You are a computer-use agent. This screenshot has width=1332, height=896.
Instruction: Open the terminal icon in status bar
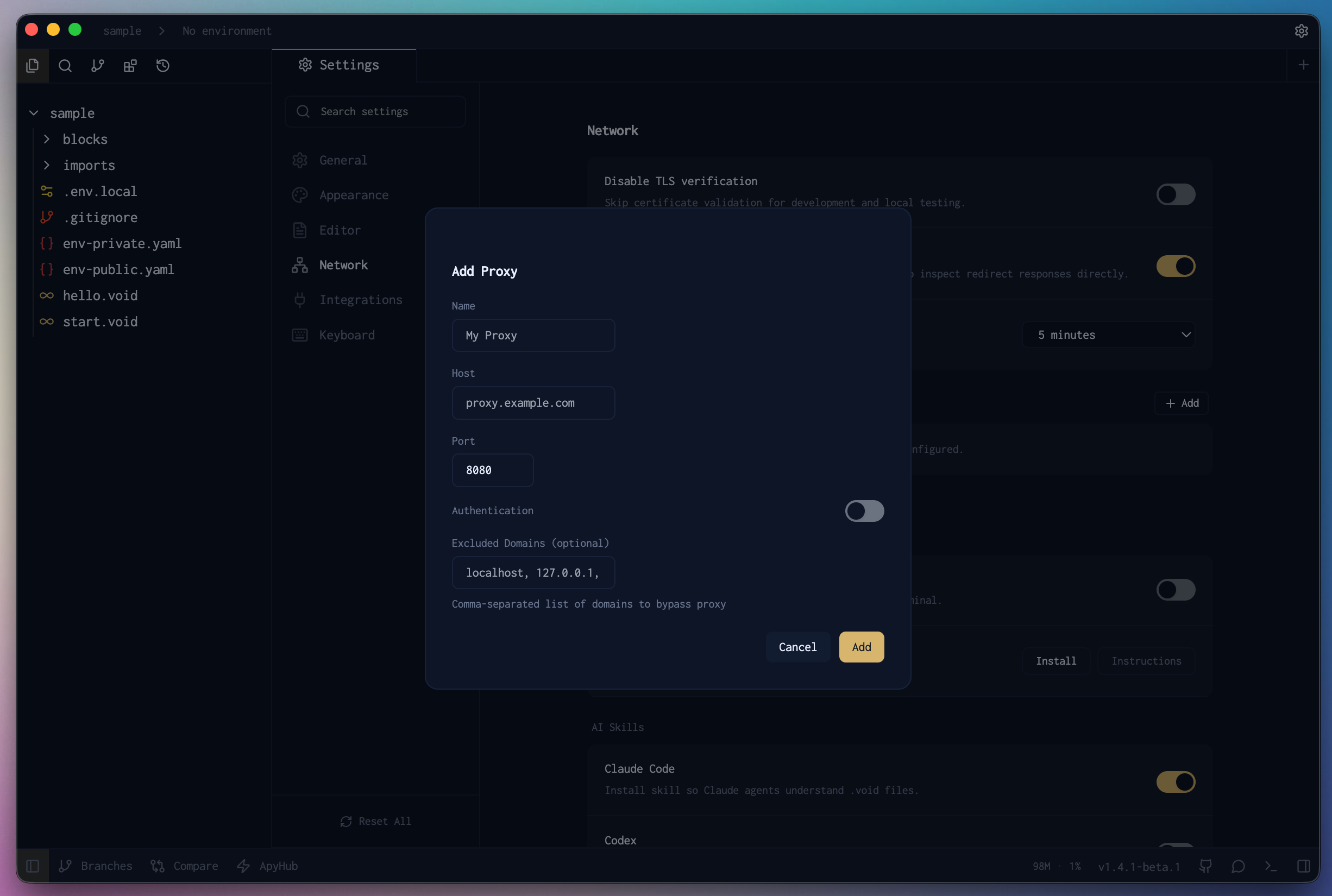pos(1271,866)
